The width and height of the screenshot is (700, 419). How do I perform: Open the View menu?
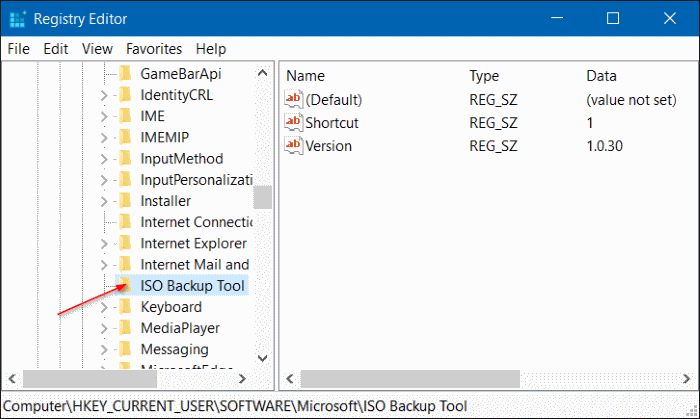[x=97, y=49]
